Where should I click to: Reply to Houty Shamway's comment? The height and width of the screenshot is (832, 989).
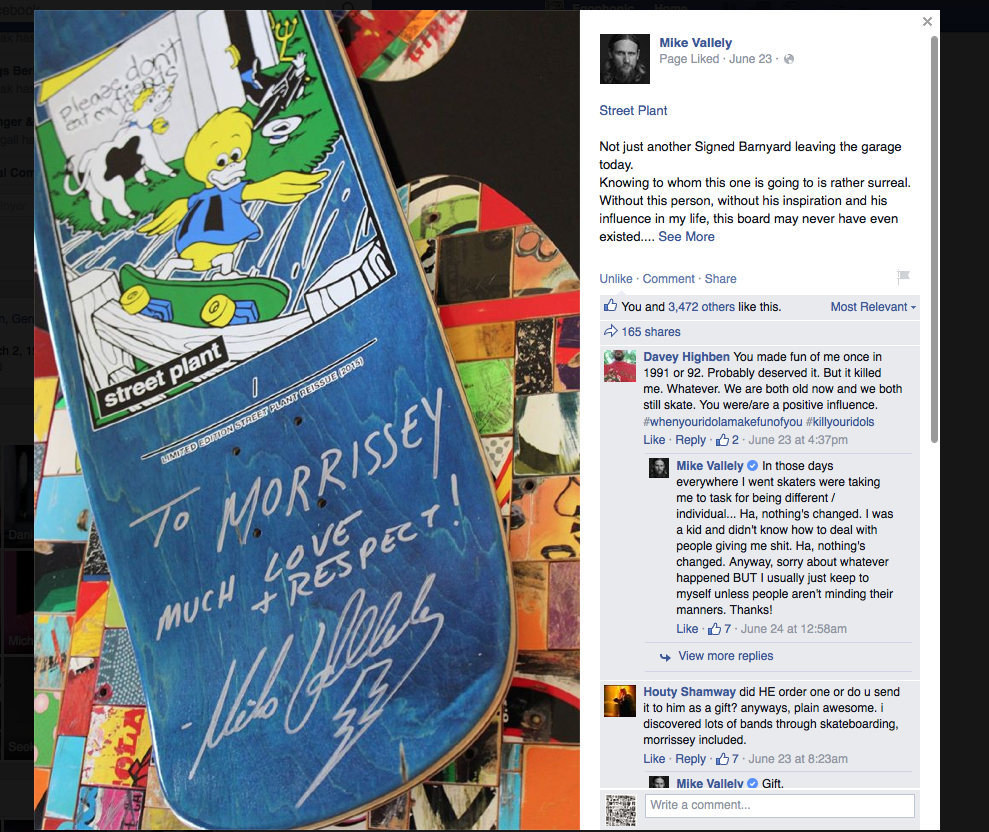[x=691, y=759]
